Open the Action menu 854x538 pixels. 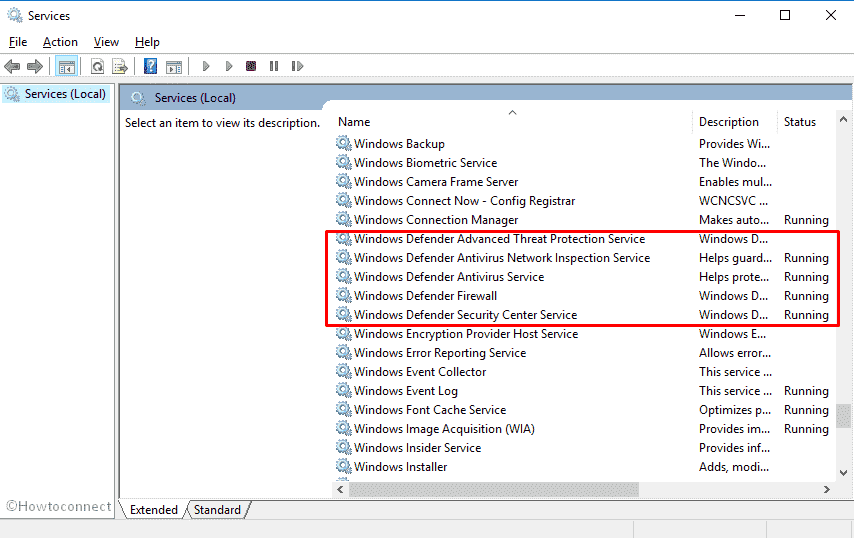(60, 42)
